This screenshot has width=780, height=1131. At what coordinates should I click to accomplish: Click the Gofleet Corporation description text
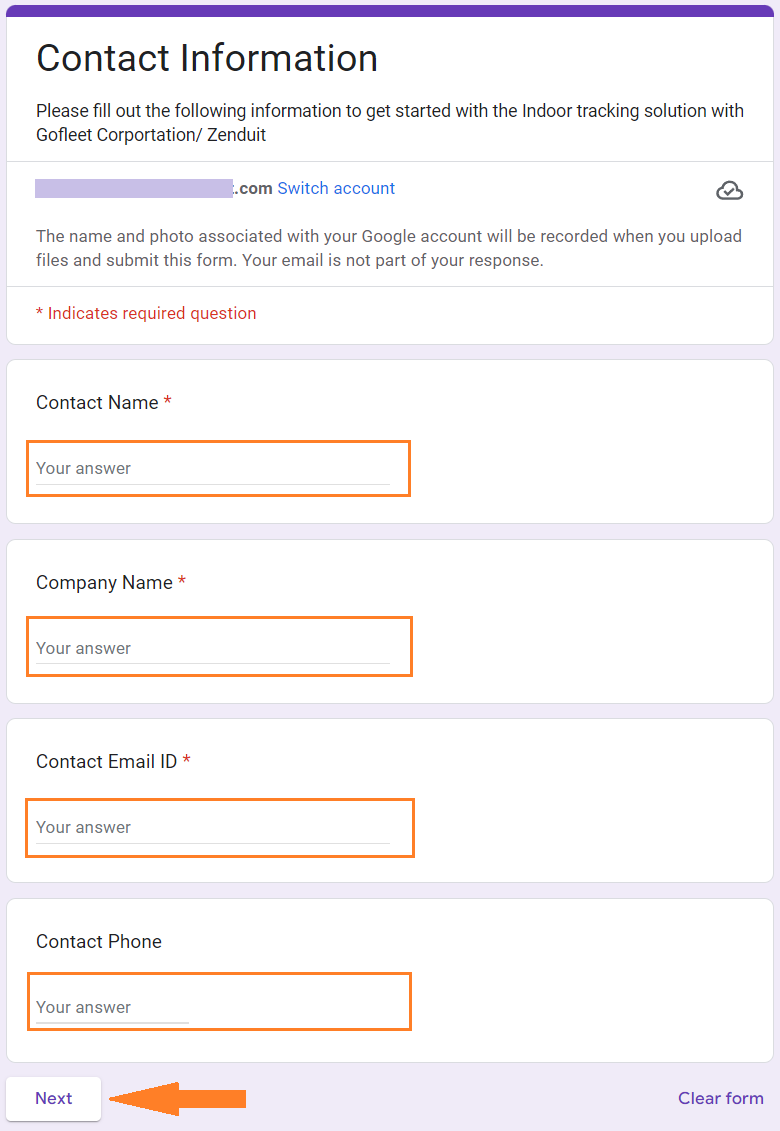click(x=390, y=123)
